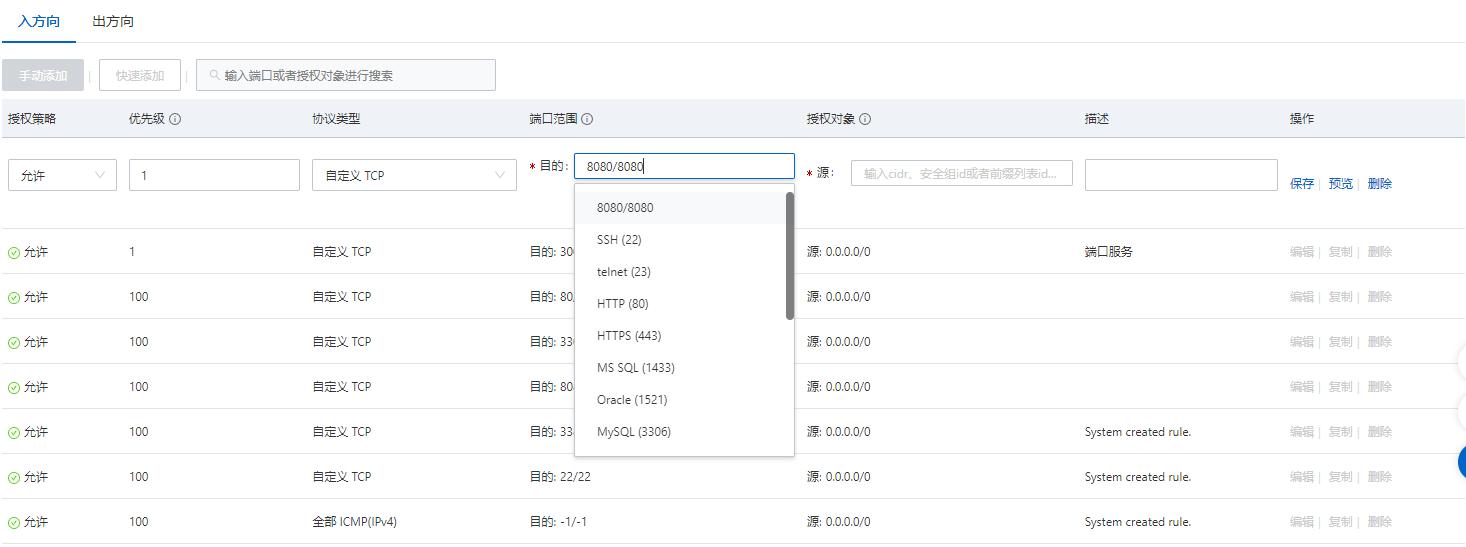
Task: Click the 保存 link
Action: [1302, 184]
